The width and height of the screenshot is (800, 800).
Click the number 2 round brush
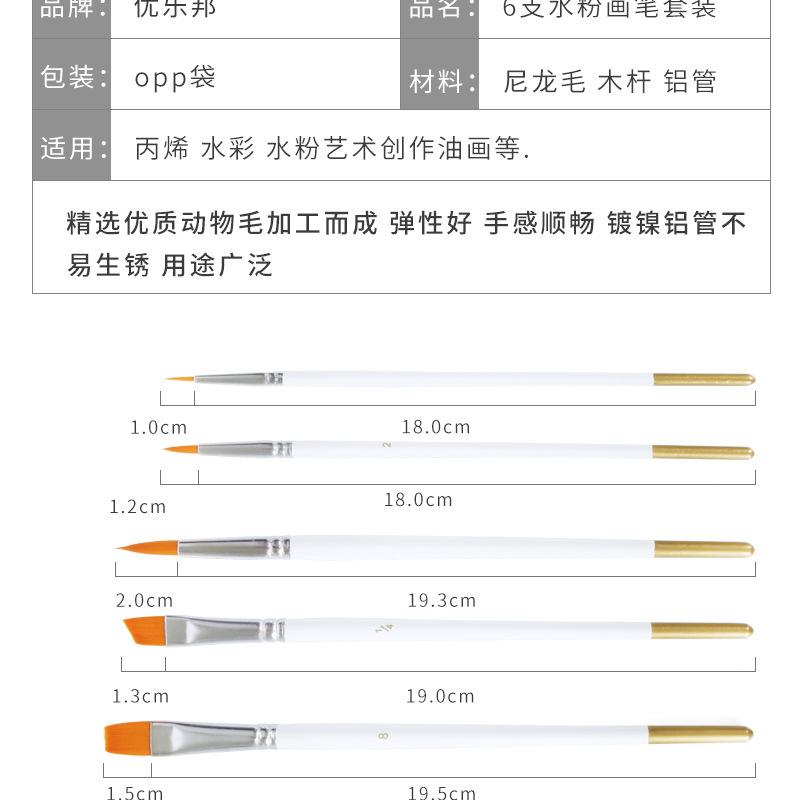pyautogui.click(x=458, y=451)
